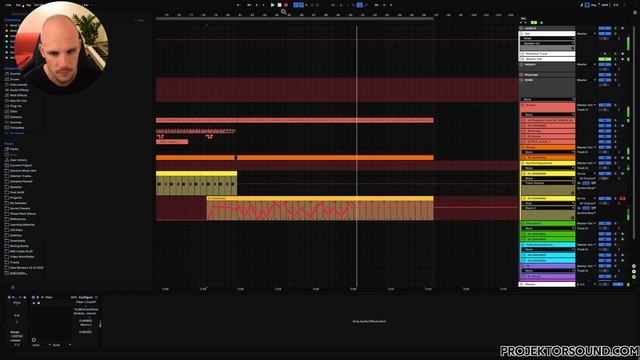This screenshot has width=640, height=360.
Task: Disarm the red-armed yellow MIDI track
Action: [622, 198]
